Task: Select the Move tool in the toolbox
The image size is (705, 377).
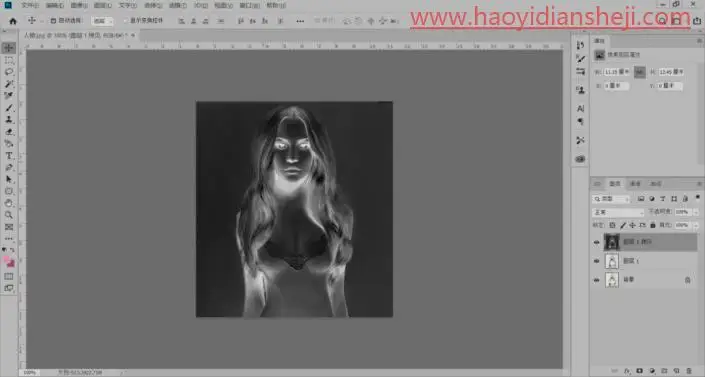Action: pyautogui.click(x=9, y=48)
